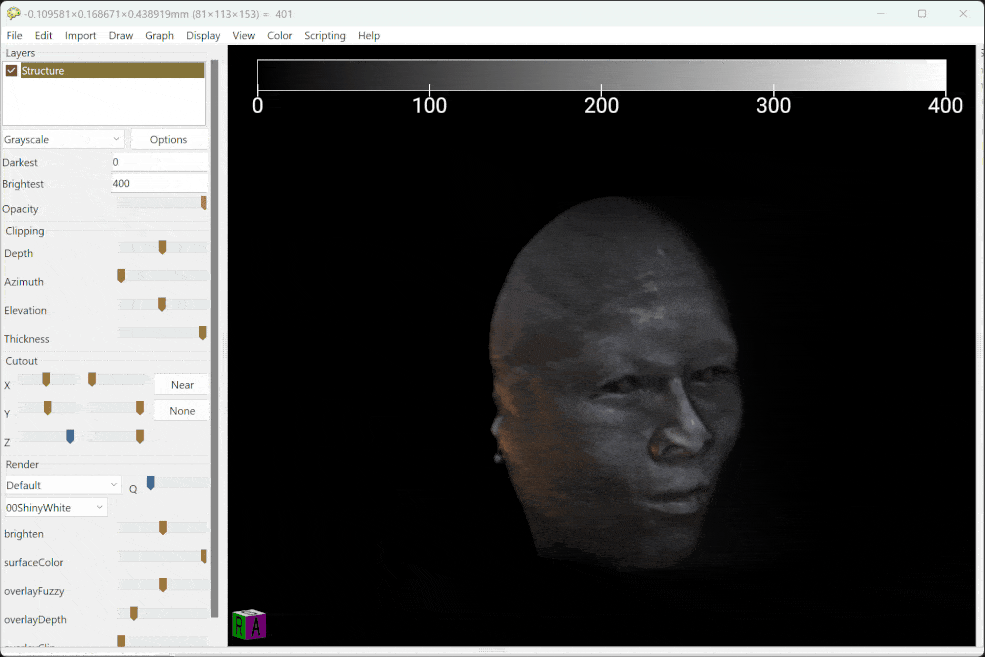
Task: Click the Thickness slider handle
Action: click(202, 333)
